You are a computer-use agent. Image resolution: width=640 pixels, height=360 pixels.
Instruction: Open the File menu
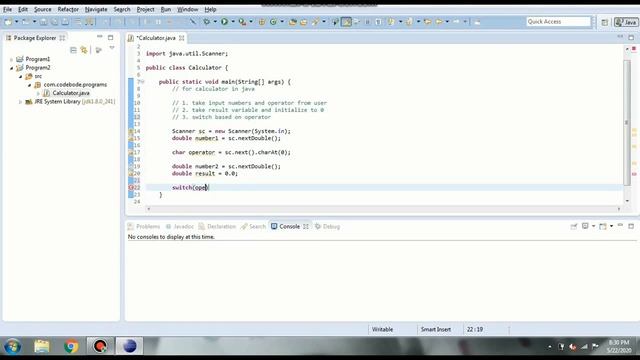click(x=7, y=9)
